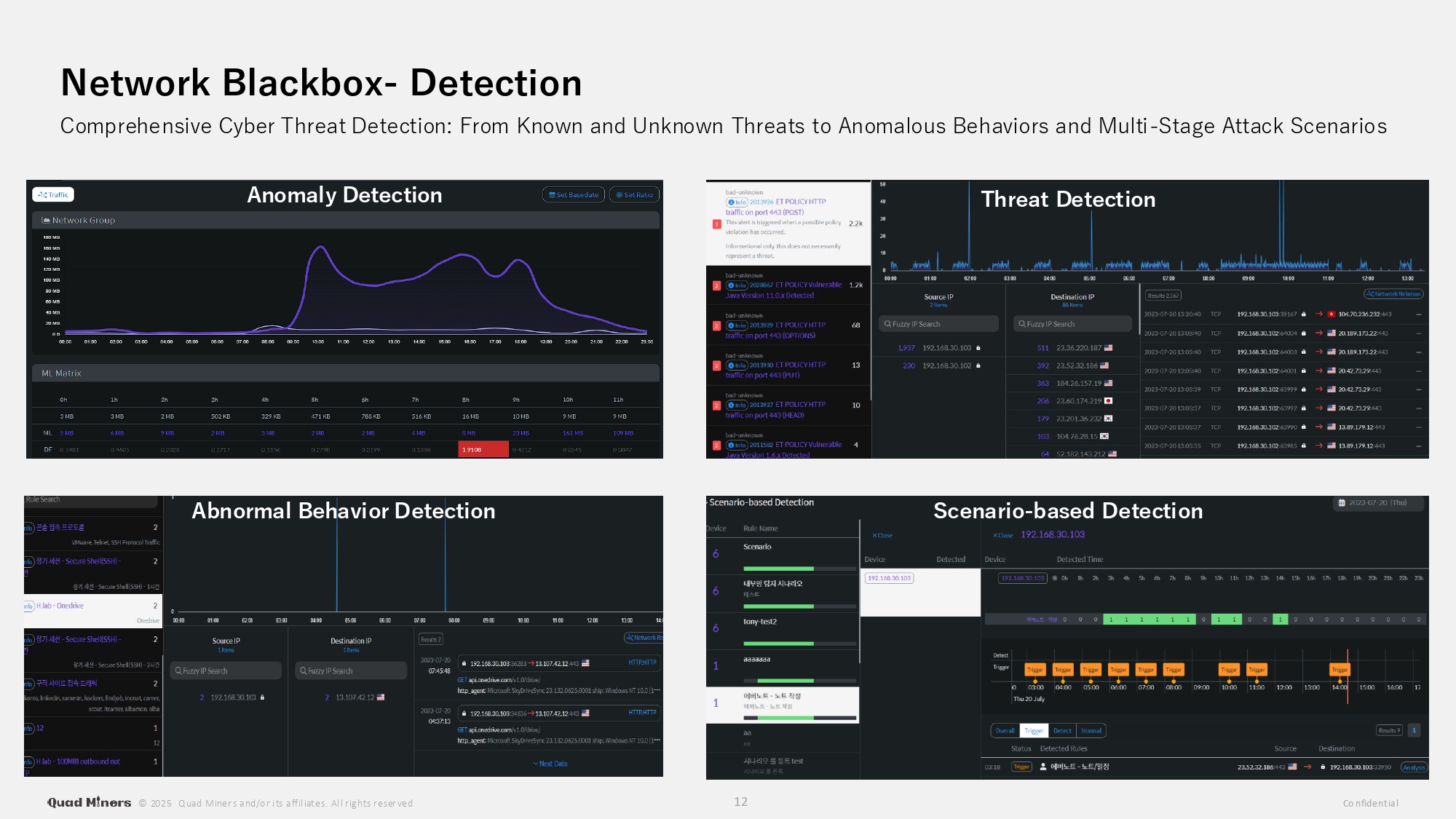Click the Info badge on 2028867 alert
This screenshot has height=819, width=1456.
pyautogui.click(x=737, y=285)
